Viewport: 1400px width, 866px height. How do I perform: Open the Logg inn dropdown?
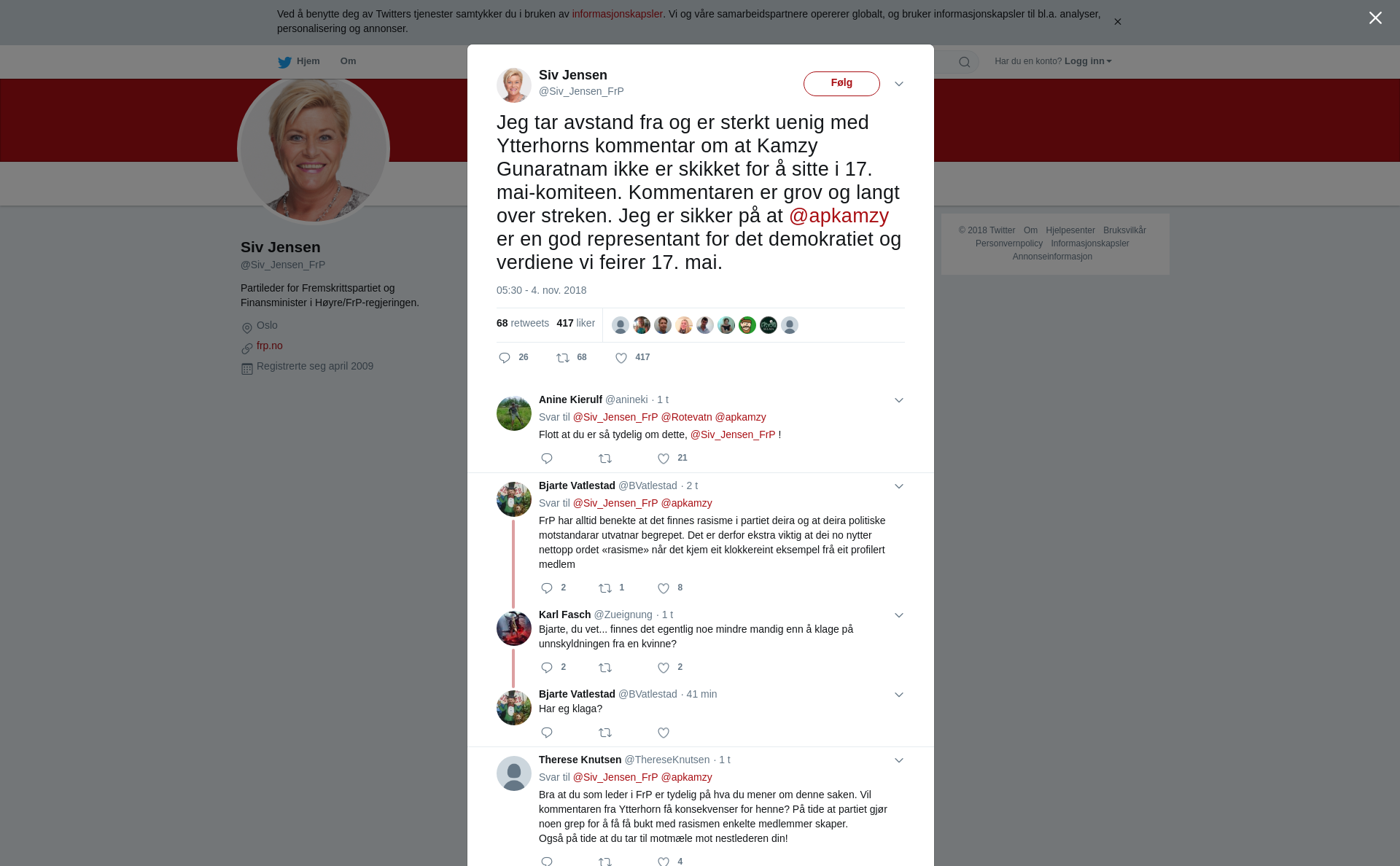(1088, 61)
